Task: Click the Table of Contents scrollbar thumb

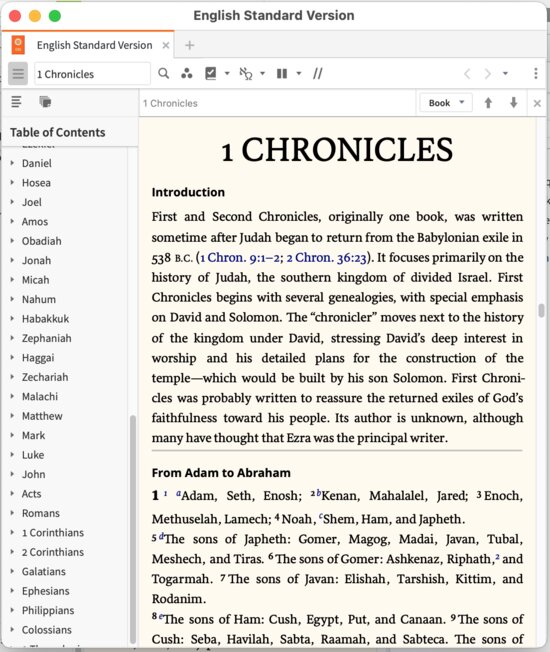Action: (133, 529)
